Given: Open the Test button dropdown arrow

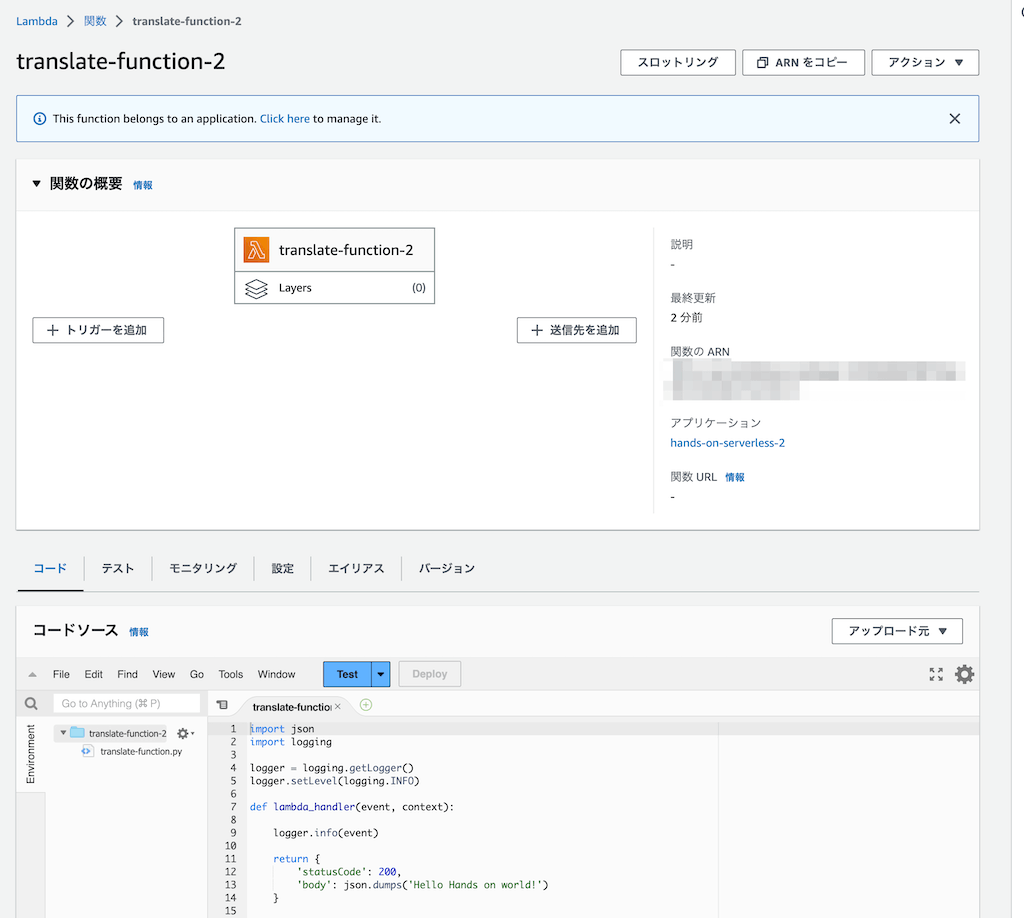Looking at the screenshot, I should (x=381, y=674).
